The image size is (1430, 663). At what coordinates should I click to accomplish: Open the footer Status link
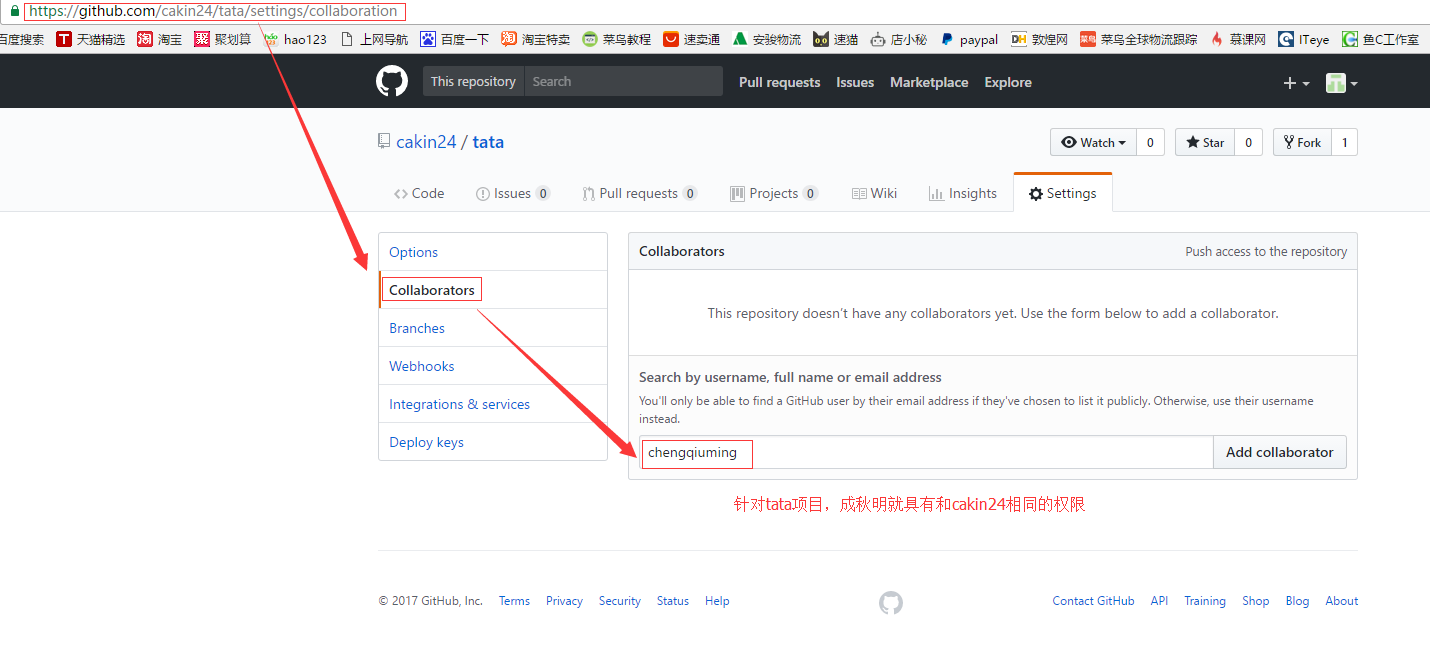pyautogui.click(x=673, y=601)
